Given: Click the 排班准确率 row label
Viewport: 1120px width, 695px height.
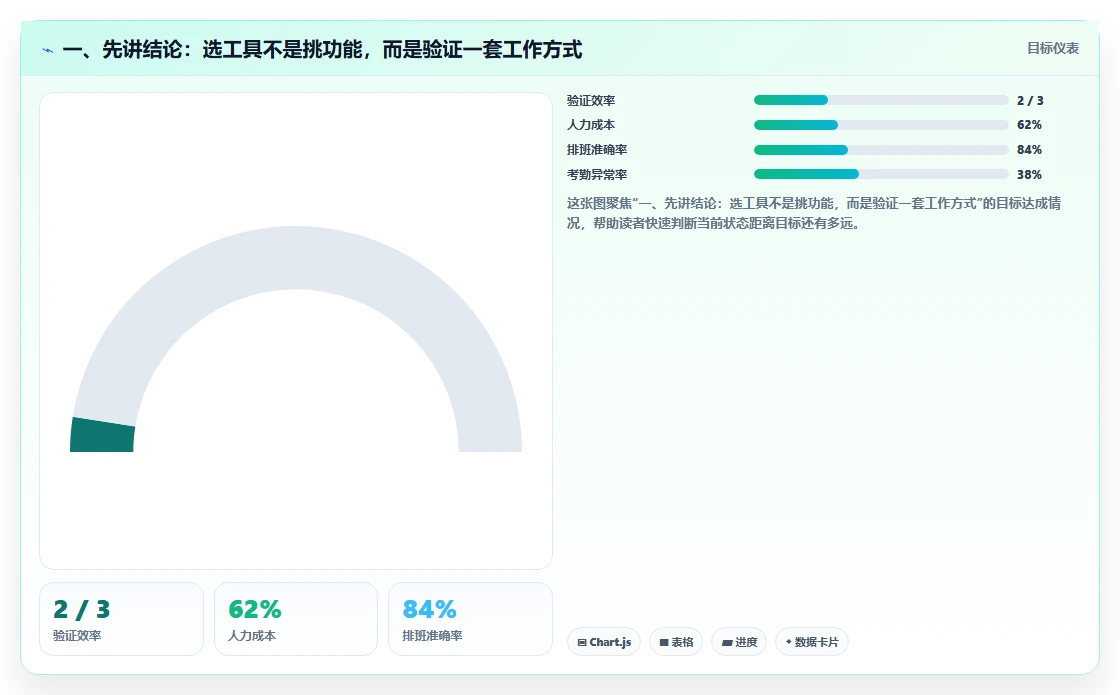Looking at the screenshot, I should (597, 150).
